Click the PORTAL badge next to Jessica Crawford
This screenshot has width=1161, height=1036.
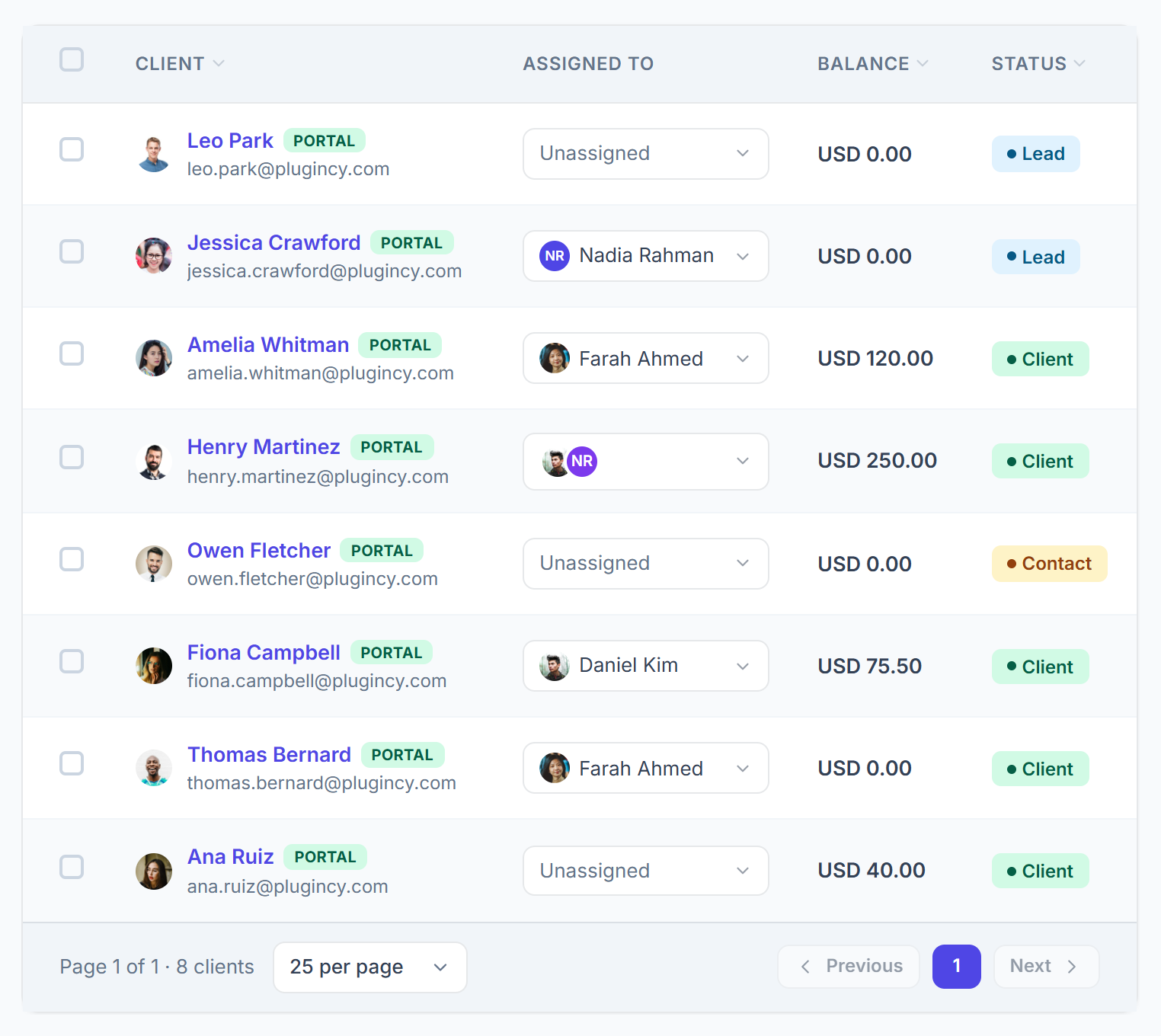[412, 243]
